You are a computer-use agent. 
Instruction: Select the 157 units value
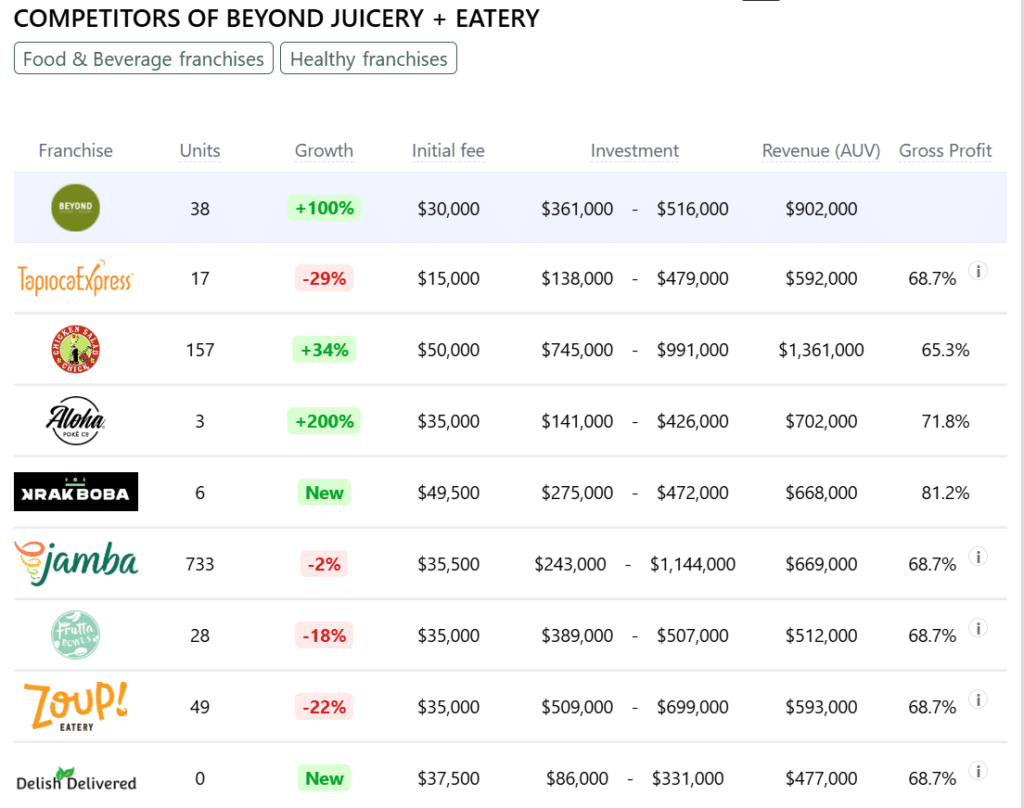tap(200, 350)
